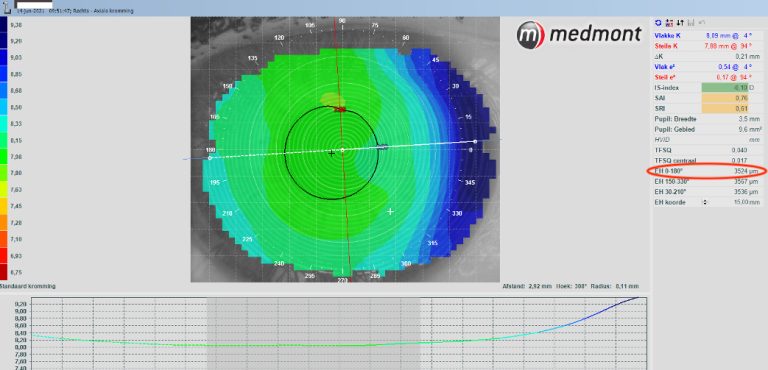Click the 8,15 green scale swatch

pyautogui.click(x=3, y=140)
